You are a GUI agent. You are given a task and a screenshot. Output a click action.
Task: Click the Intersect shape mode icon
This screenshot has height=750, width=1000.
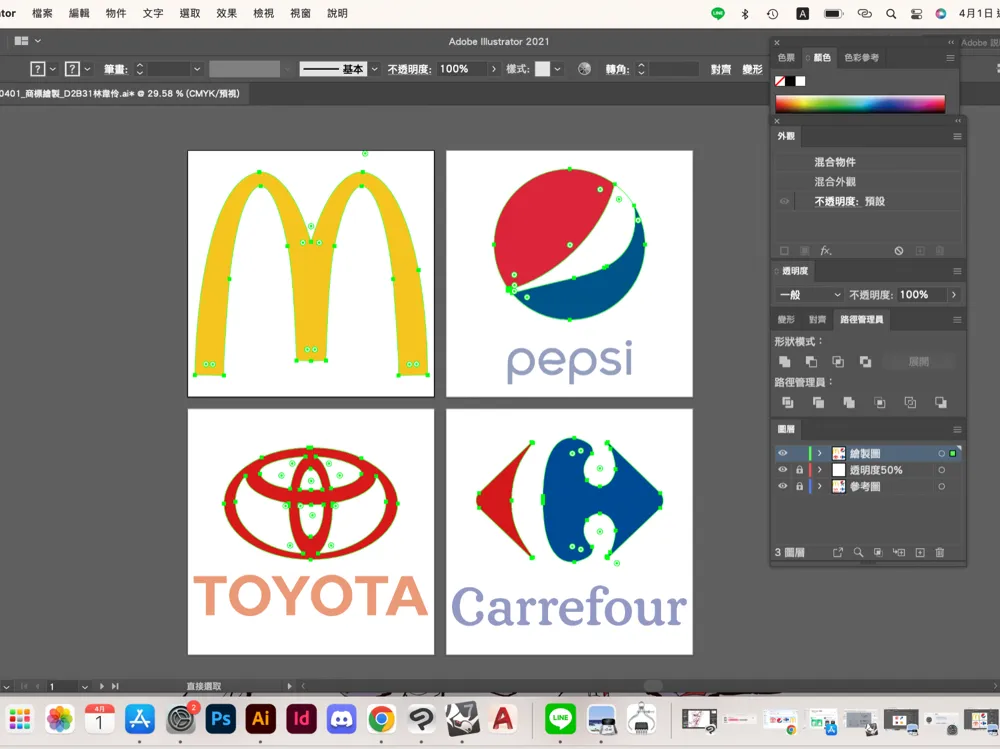838,362
